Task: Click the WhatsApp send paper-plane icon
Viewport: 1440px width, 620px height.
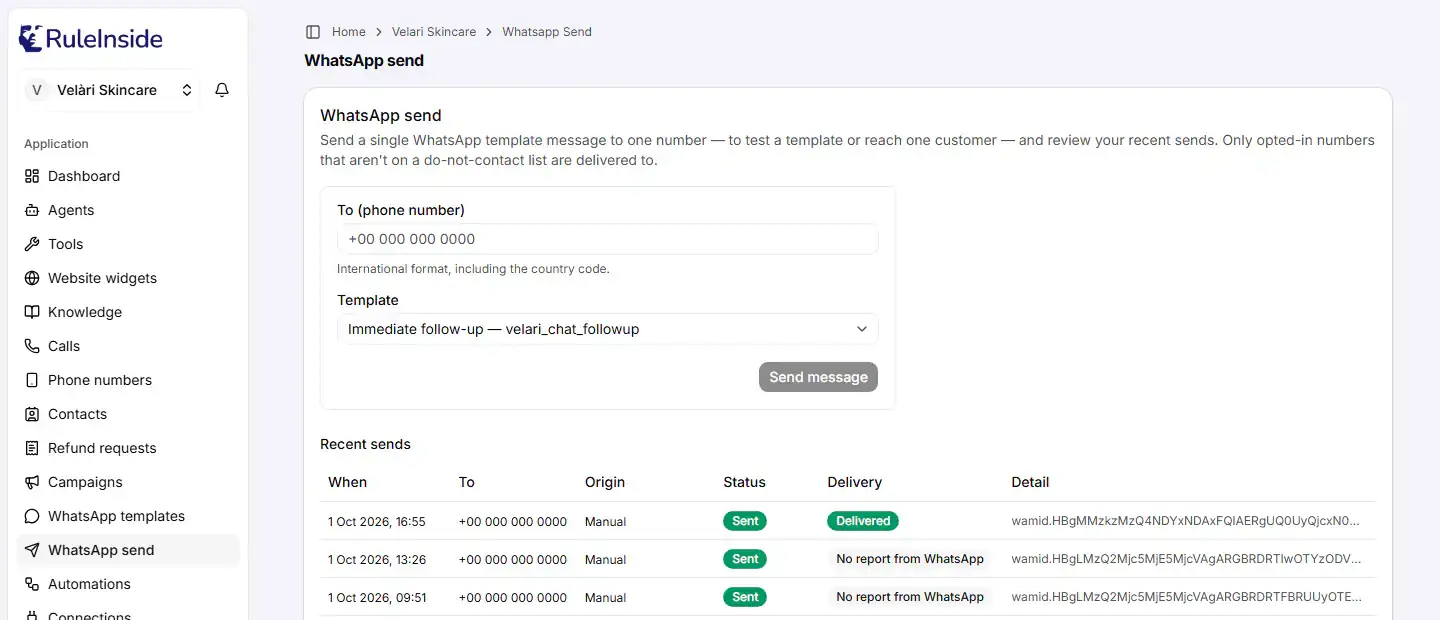Action: click(32, 550)
